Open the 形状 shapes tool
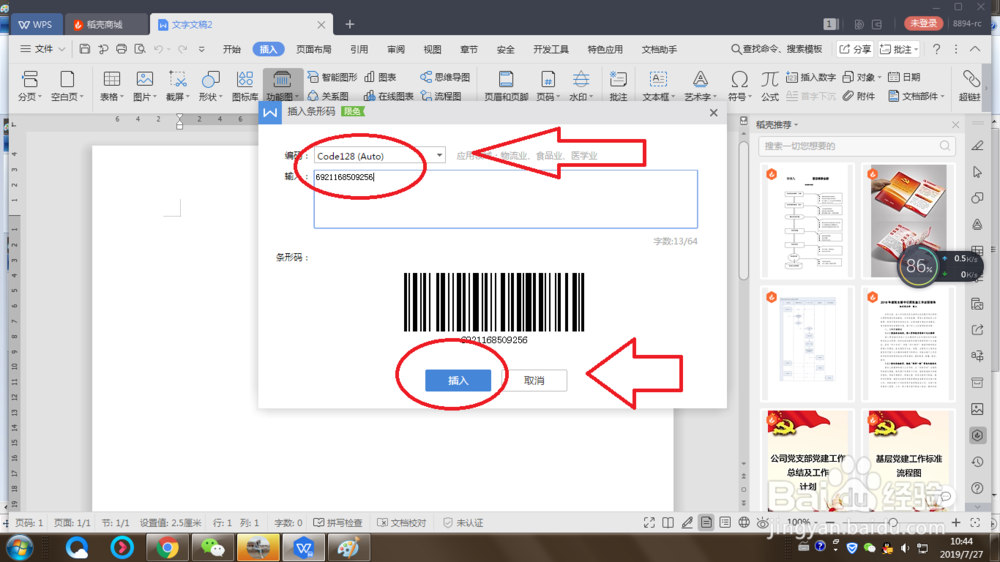Screen dimensions: 1000x562 [210, 85]
